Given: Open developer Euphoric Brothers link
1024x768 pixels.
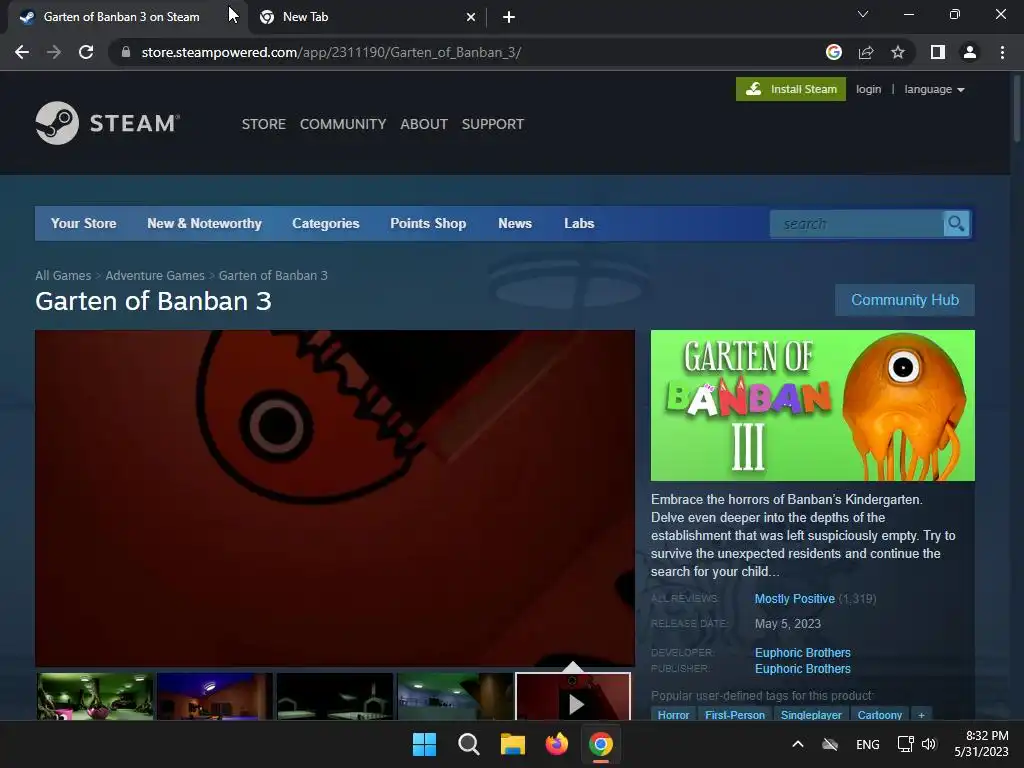Looking at the screenshot, I should (803, 652).
